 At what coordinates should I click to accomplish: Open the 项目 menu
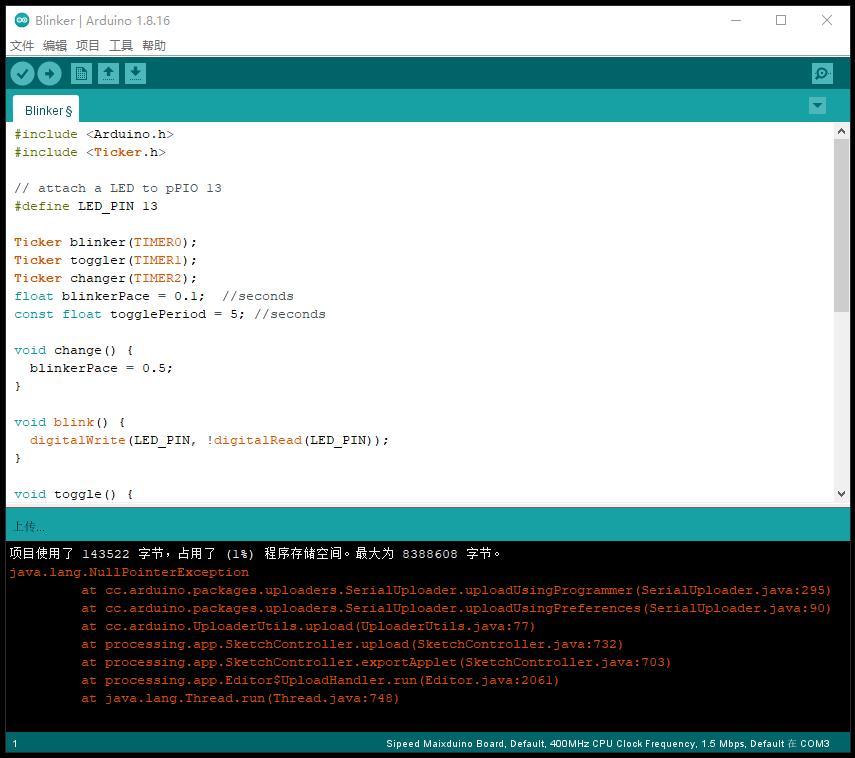88,46
